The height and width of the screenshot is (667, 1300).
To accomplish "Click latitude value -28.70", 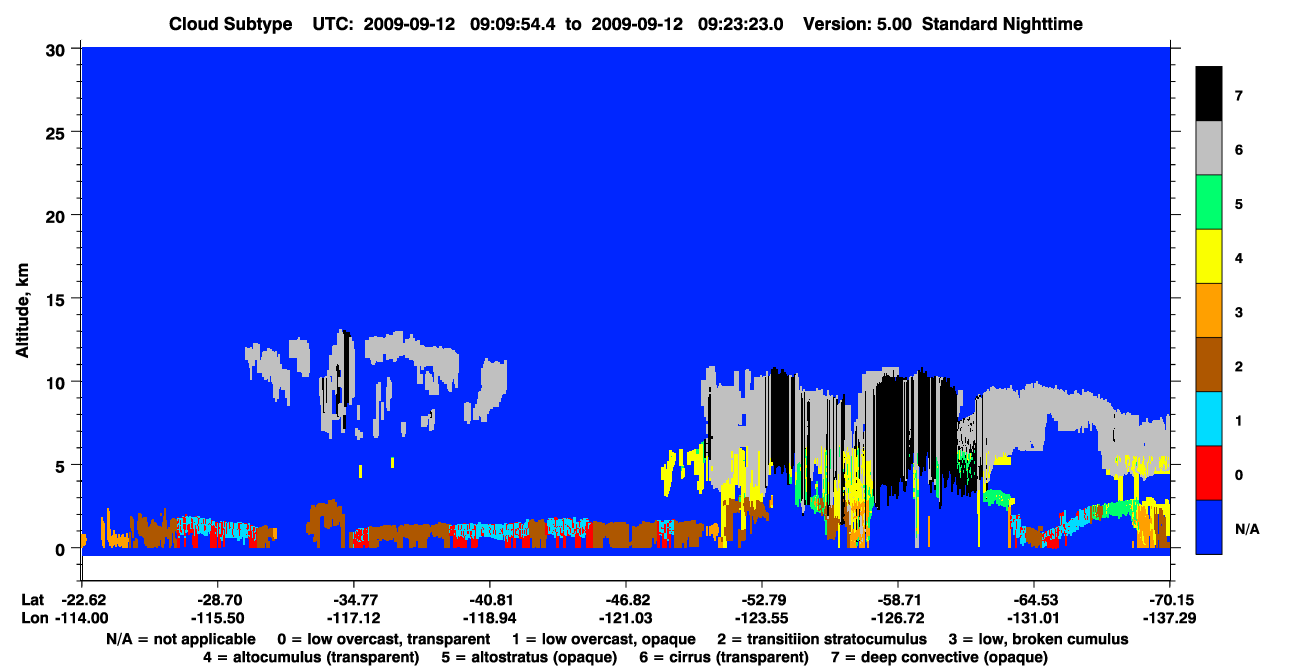I will pyautogui.click(x=217, y=599).
